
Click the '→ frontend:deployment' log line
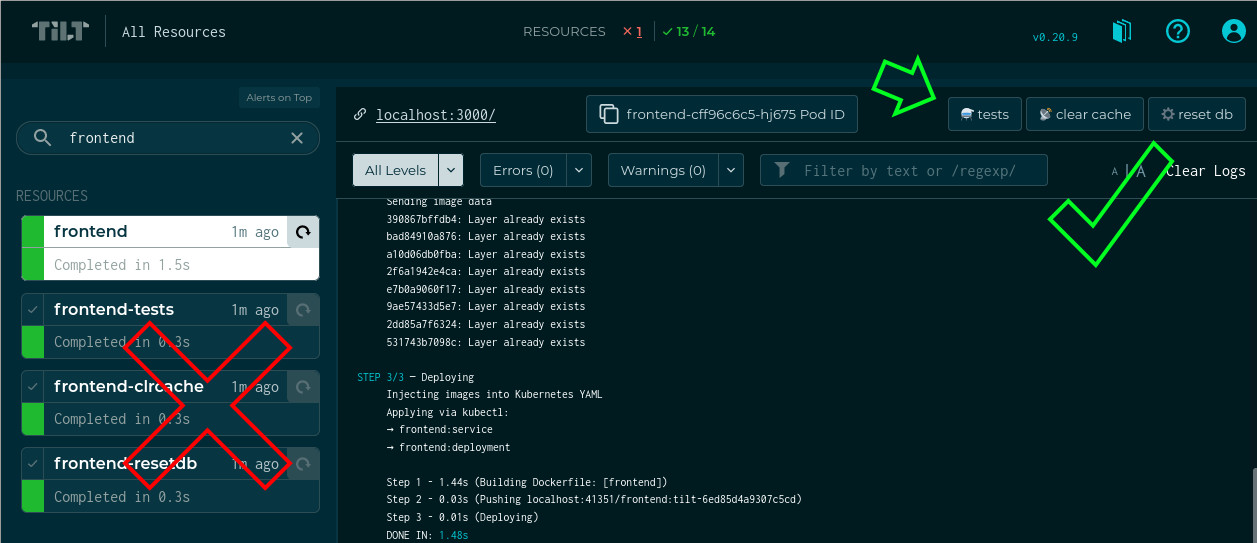click(448, 447)
